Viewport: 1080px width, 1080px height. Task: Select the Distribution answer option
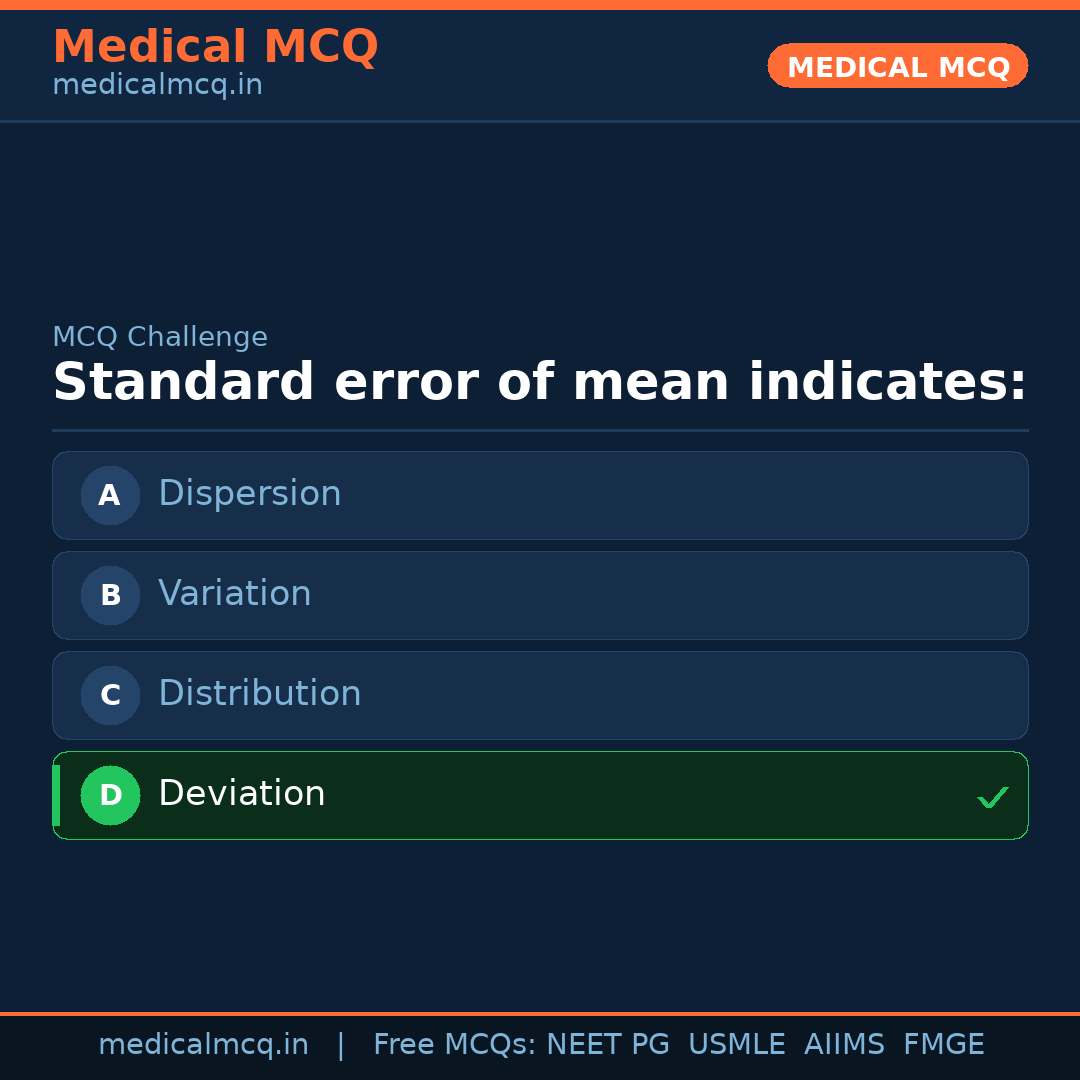(540, 695)
